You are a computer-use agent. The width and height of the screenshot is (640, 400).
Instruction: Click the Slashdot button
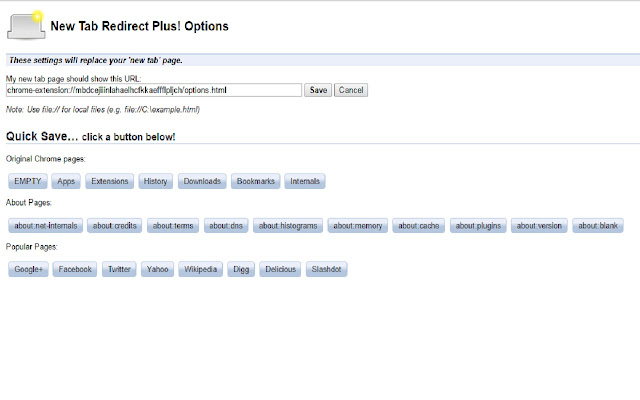click(327, 269)
